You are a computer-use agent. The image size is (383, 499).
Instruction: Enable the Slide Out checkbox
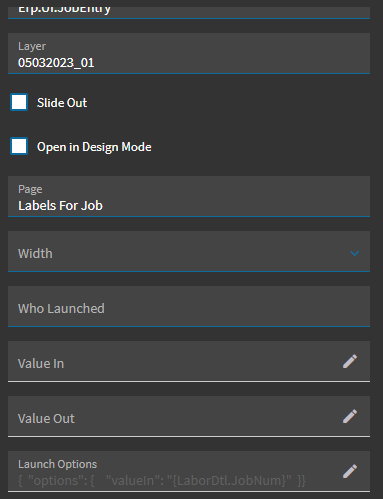(x=19, y=102)
